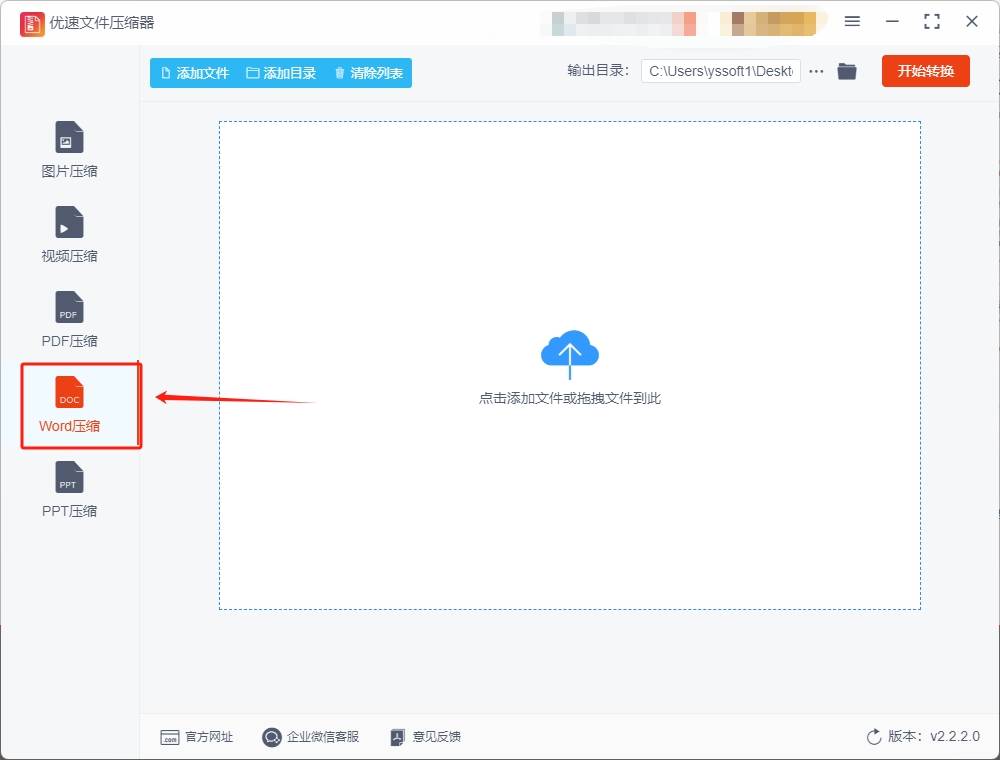Viewport: 1000px width, 760px height.
Task: Click the 清除列表 clear list button
Action: pyautogui.click(x=369, y=73)
